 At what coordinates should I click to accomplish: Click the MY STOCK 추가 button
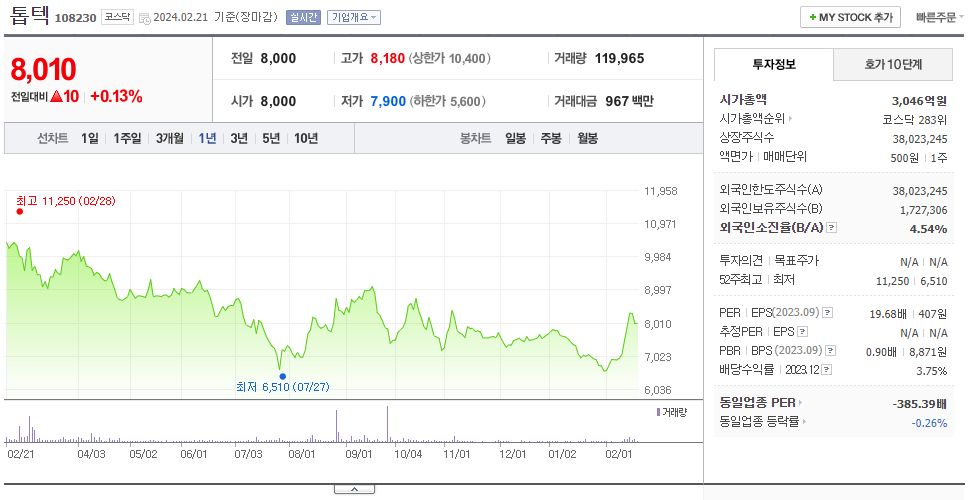tap(851, 17)
